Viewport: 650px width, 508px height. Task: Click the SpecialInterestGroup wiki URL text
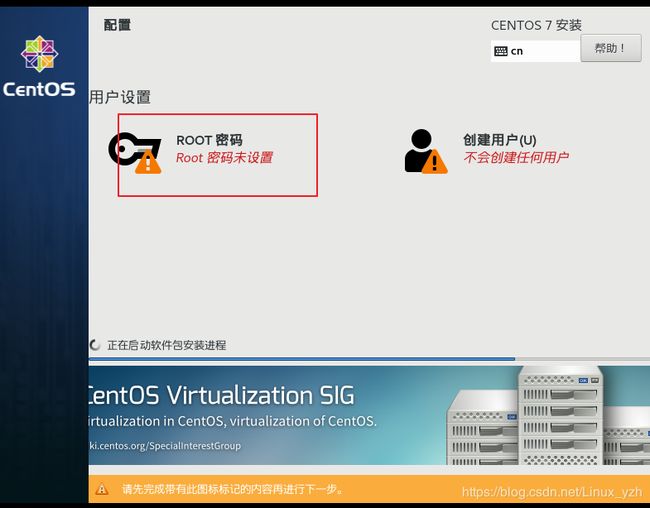pos(165,446)
